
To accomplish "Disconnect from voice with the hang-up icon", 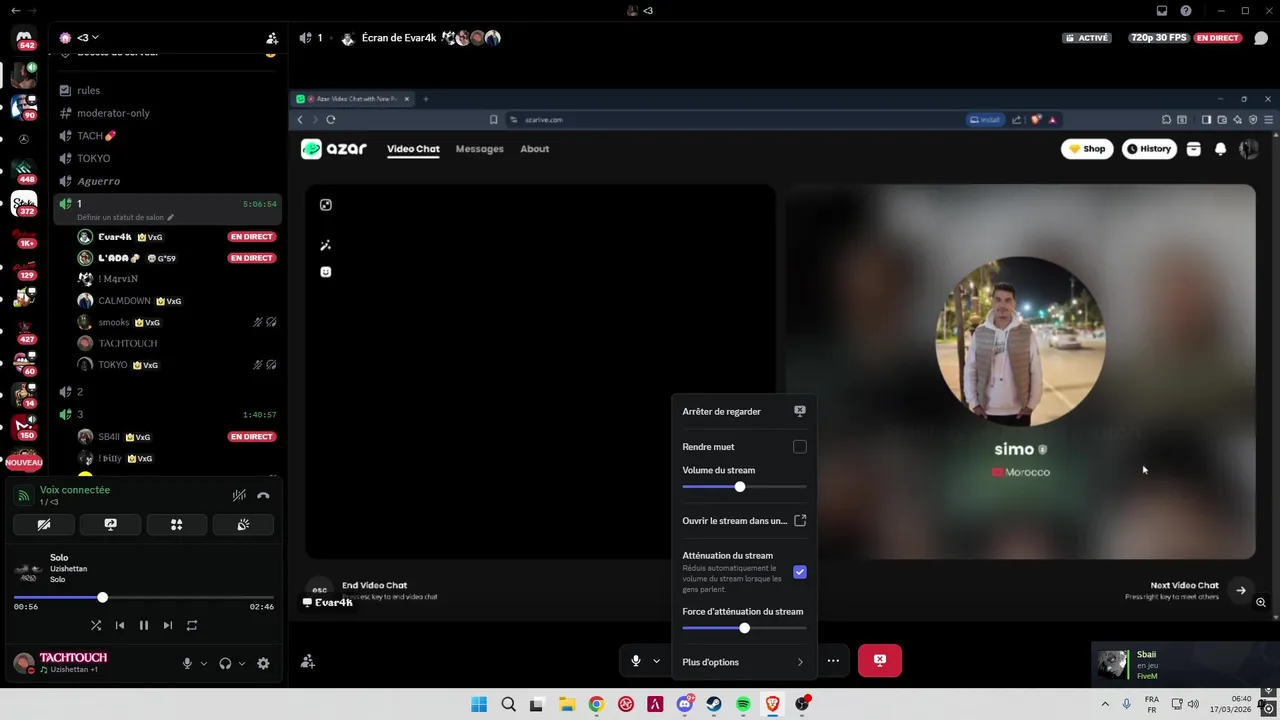I will (263, 495).
